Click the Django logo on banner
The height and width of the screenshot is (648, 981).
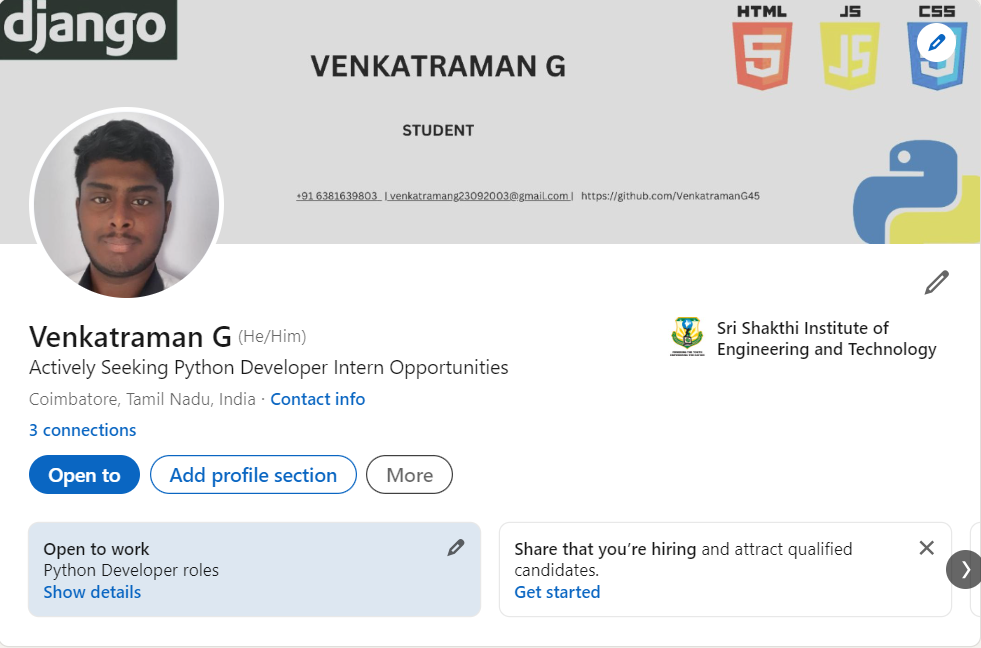click(x=87, y=28)
